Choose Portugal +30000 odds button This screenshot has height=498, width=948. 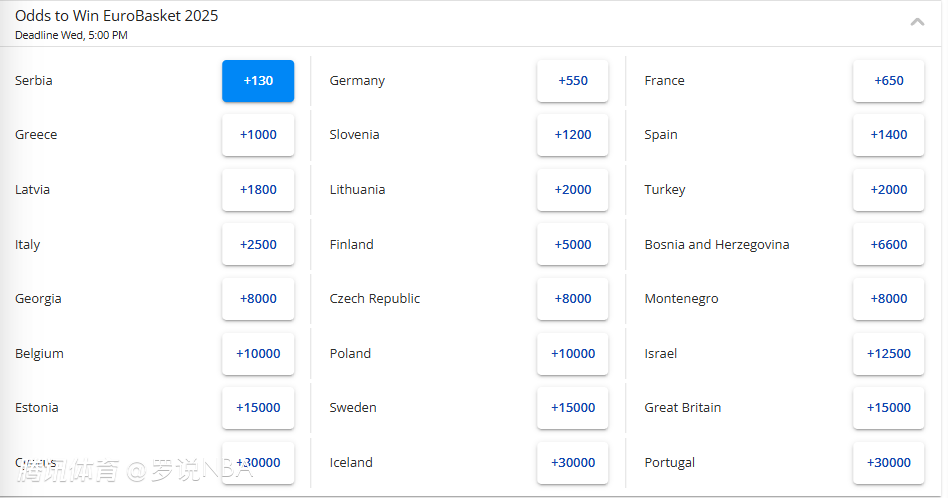889,463
